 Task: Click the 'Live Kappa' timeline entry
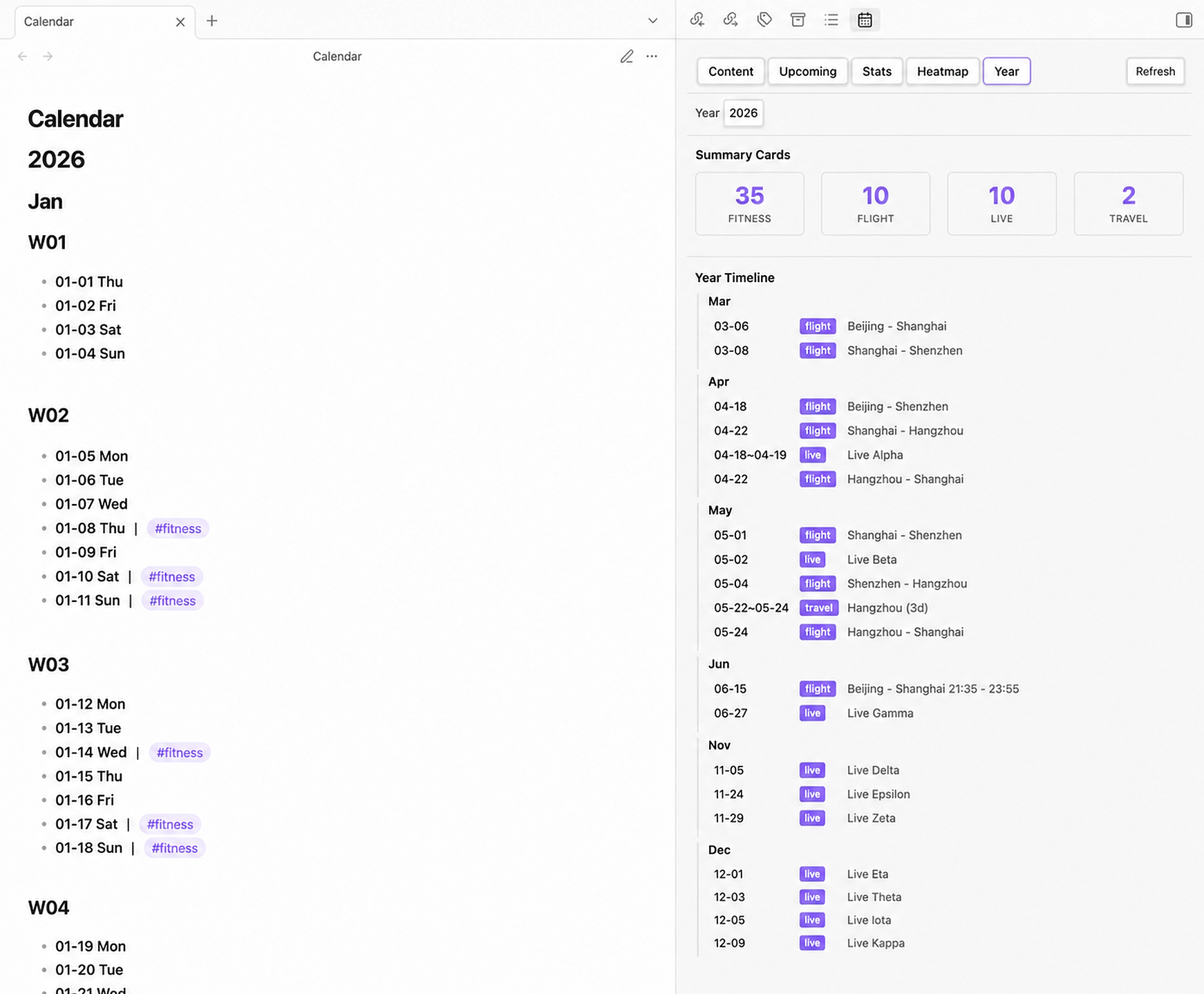[876, 943]
